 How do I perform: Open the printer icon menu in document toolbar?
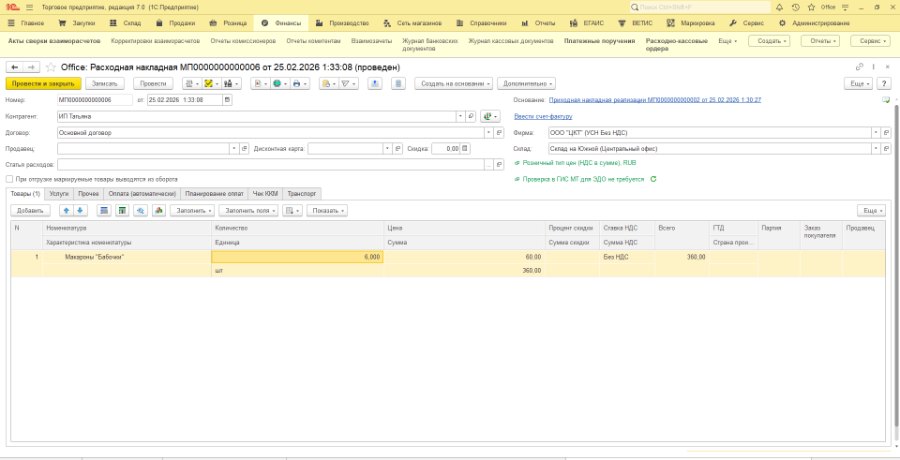click(299, 84)
